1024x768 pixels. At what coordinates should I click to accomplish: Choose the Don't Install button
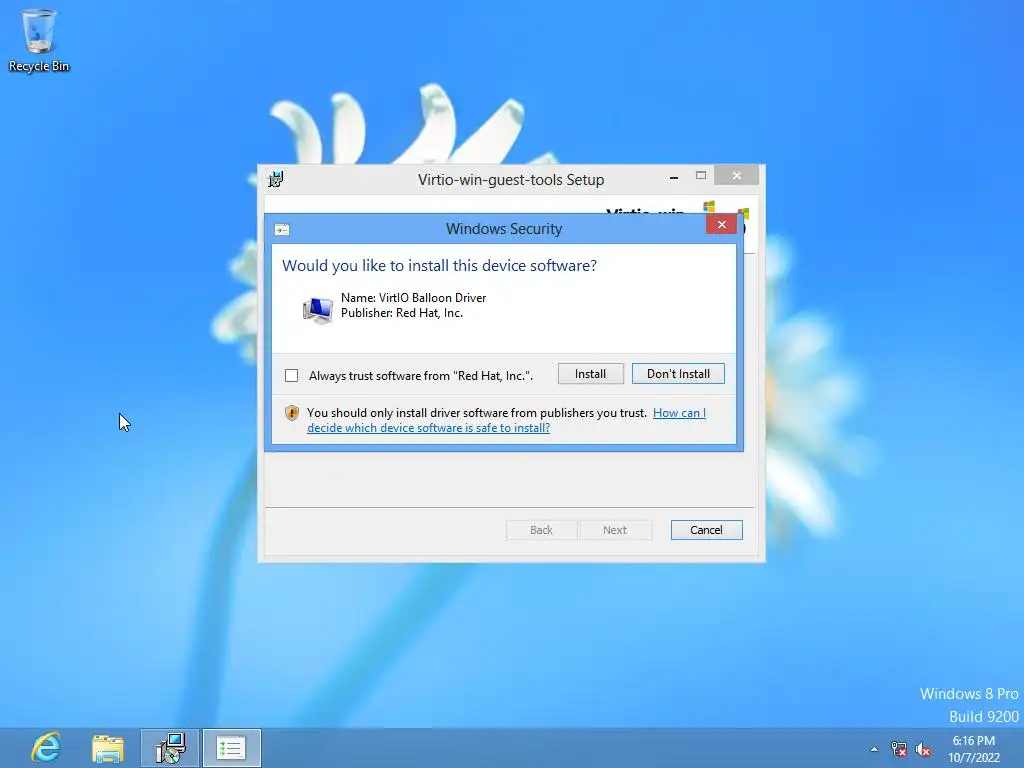click(678, 374)
